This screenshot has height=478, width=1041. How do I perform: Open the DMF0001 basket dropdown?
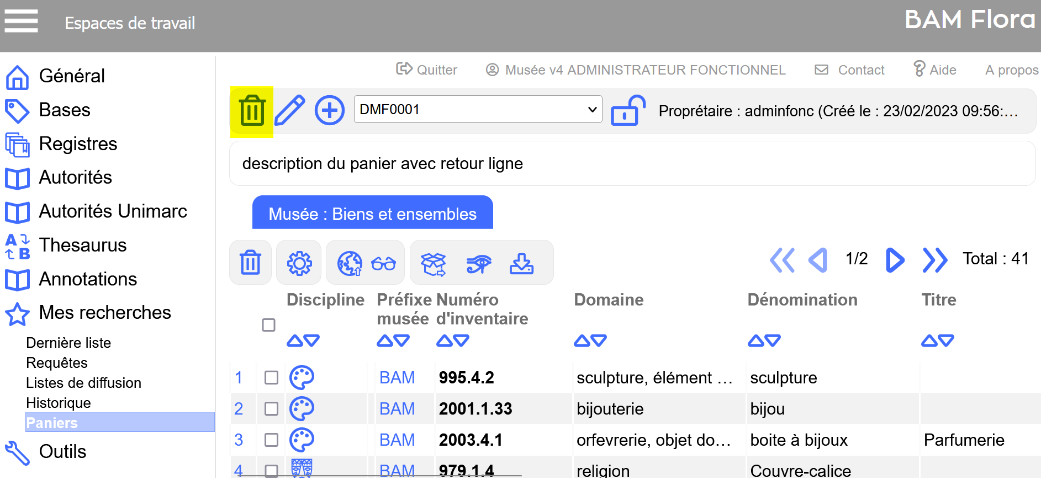coord(478,110)
